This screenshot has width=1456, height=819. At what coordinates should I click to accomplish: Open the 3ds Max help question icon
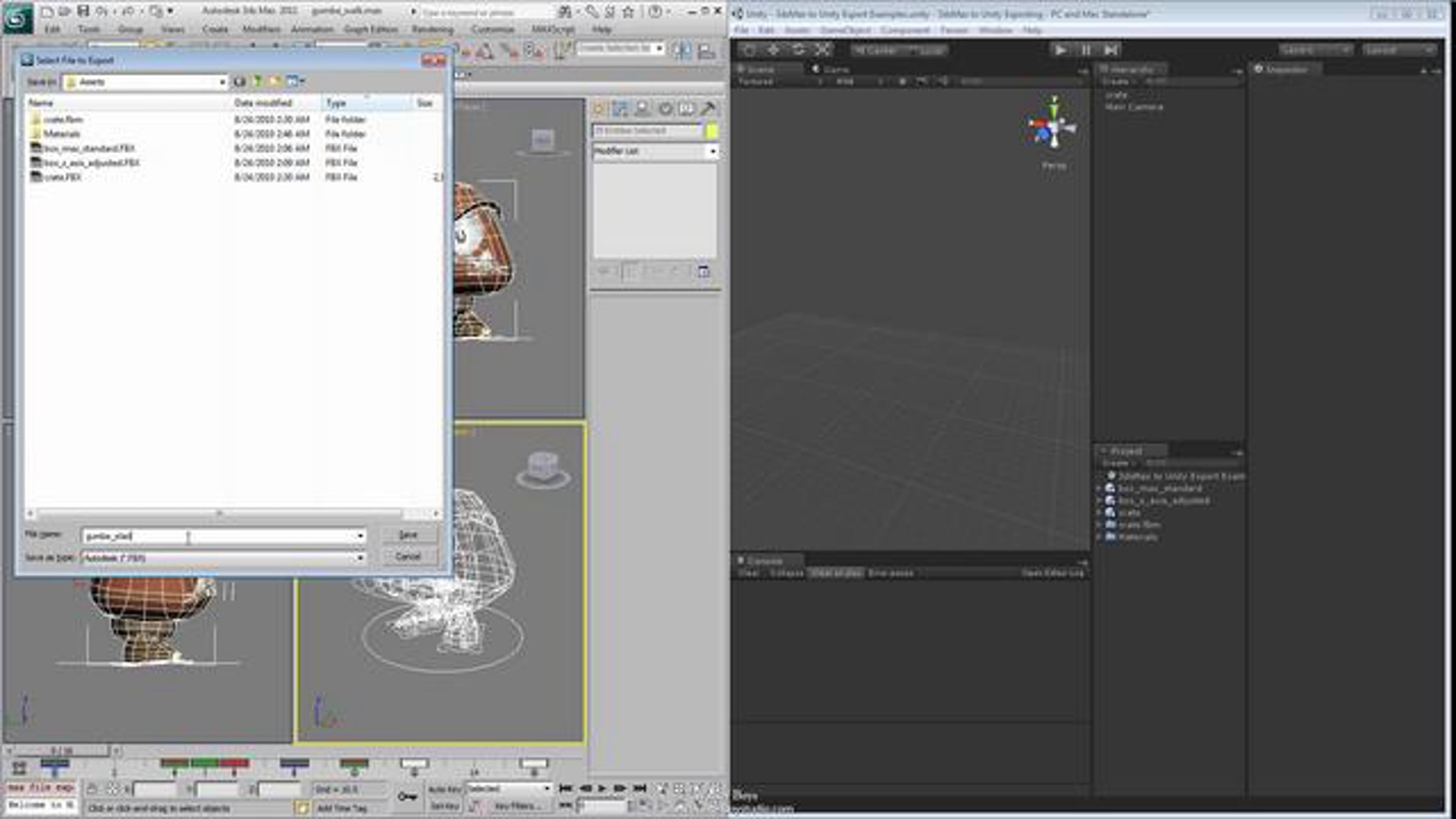pyautogui.click(x=655, y=12)
